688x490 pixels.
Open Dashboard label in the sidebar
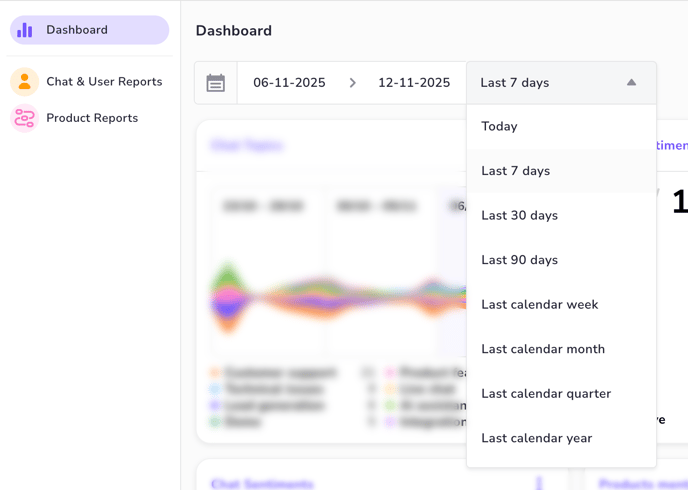click(x=77, y=30)
